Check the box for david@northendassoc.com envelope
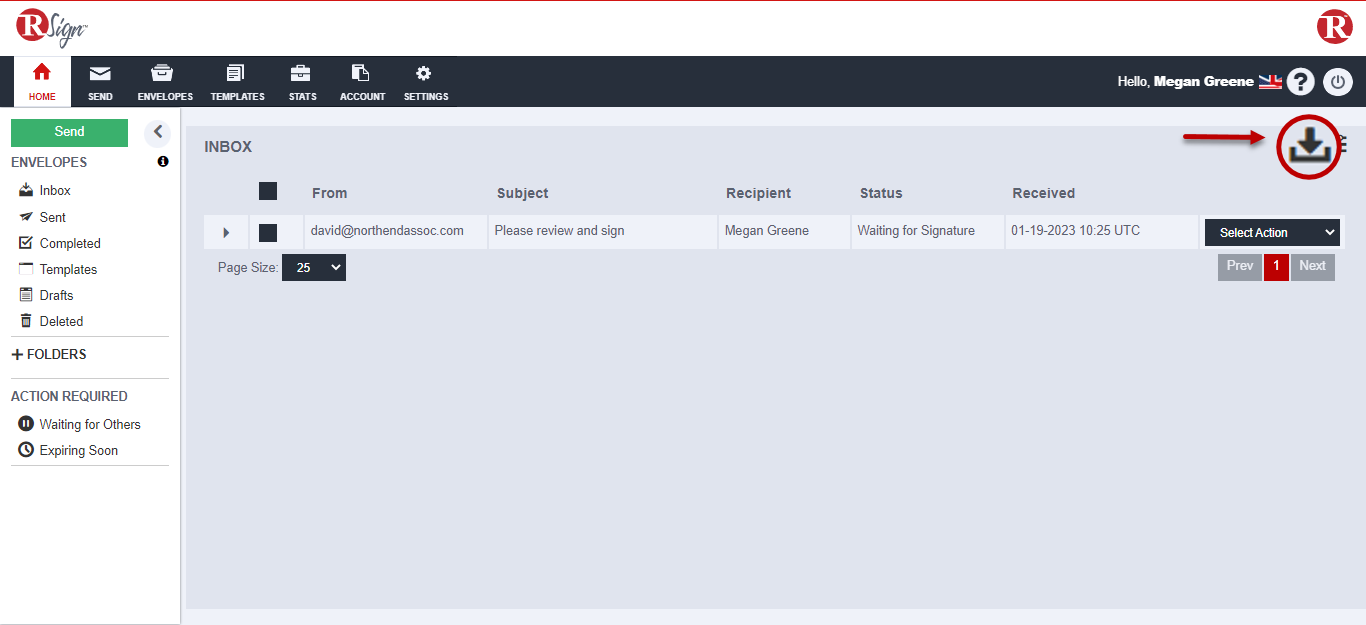 click(268, 232)
